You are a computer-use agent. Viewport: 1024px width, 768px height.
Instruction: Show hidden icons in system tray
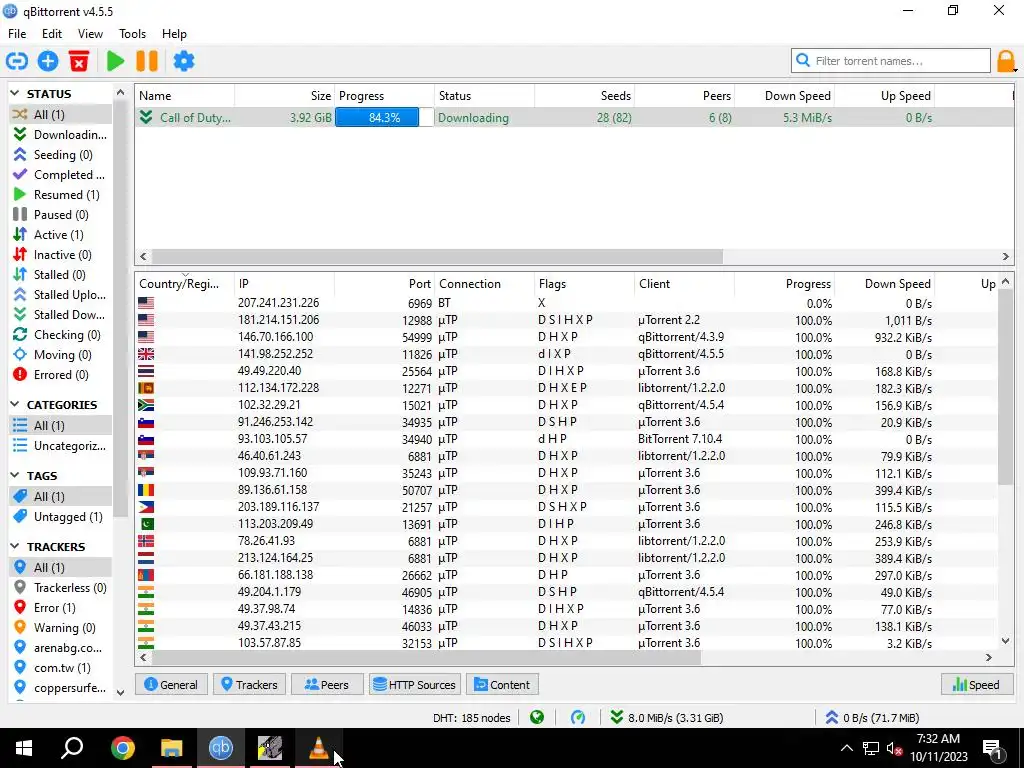tap(846, 748)
